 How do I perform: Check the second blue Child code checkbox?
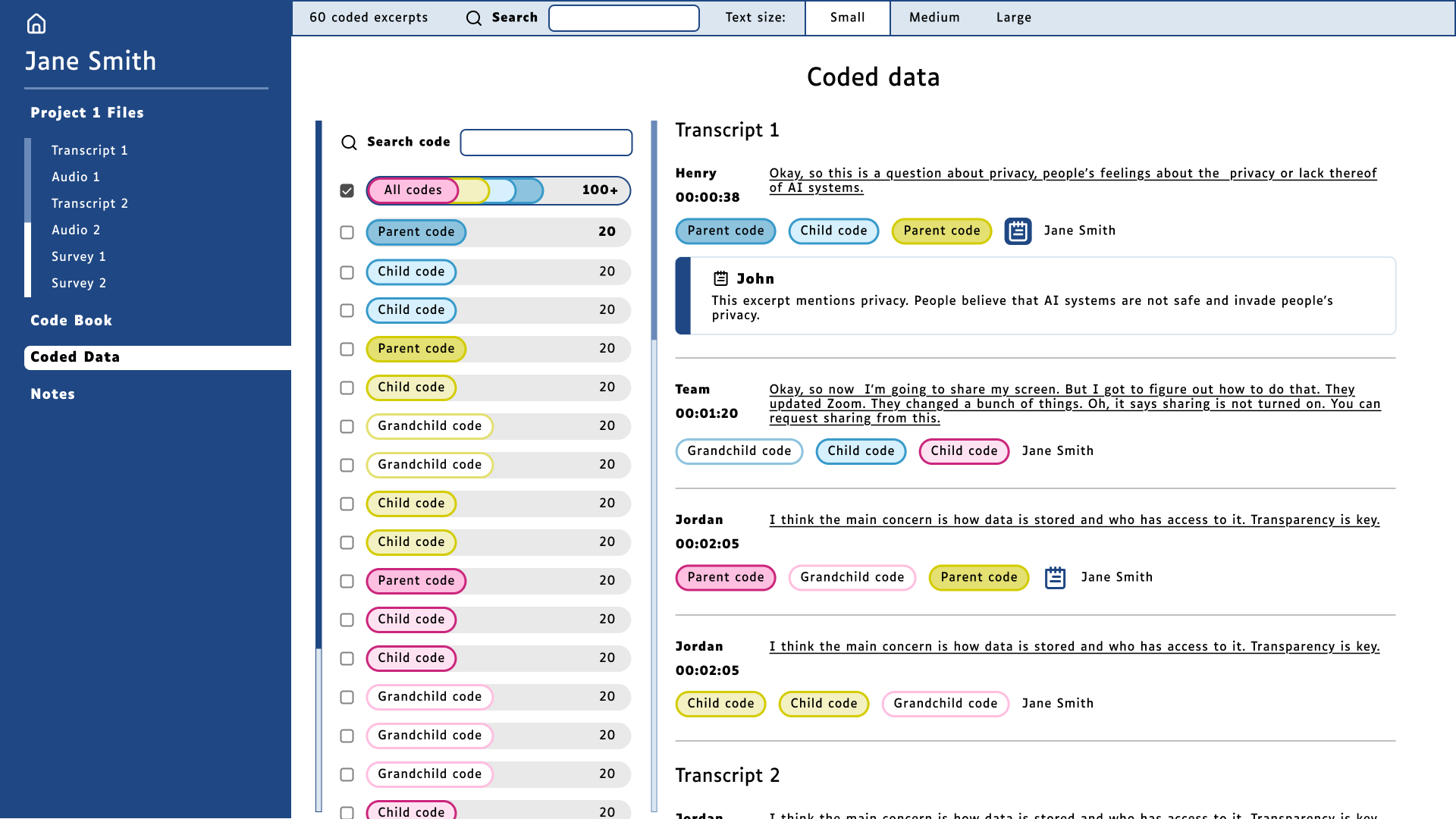(347, 310)
